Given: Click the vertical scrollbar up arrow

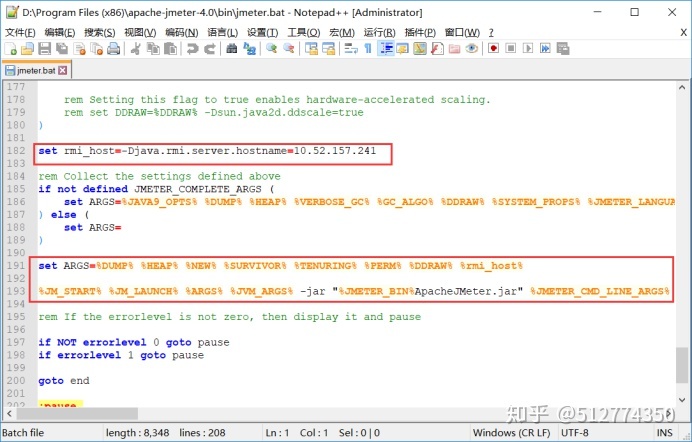Looking at the screenshot, I should pyautogui.click(x=682, y=87).
